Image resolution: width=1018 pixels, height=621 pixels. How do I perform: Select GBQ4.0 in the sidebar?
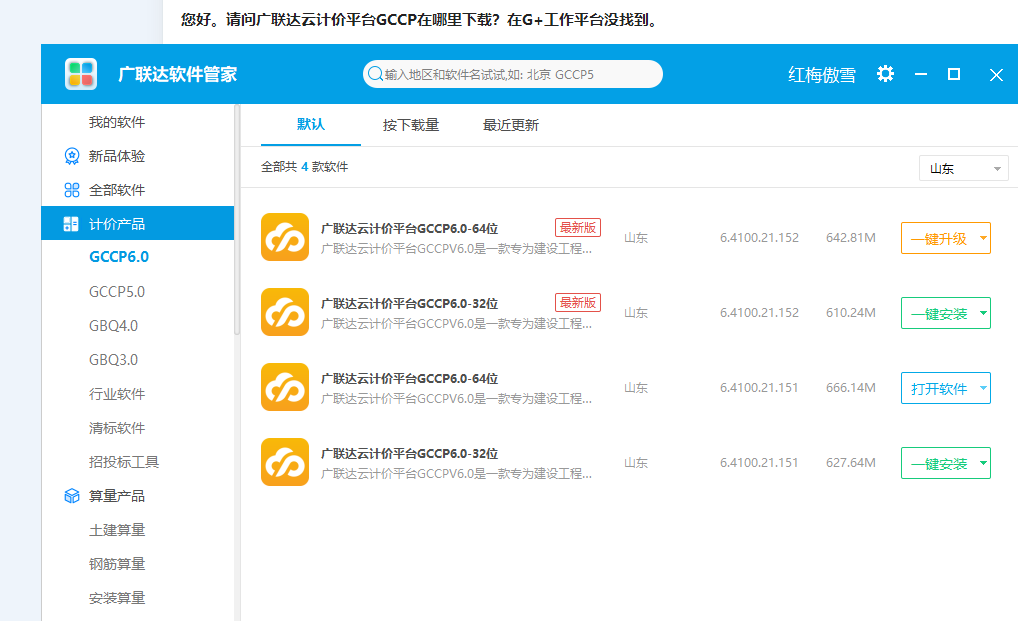(x=114, y=326)
